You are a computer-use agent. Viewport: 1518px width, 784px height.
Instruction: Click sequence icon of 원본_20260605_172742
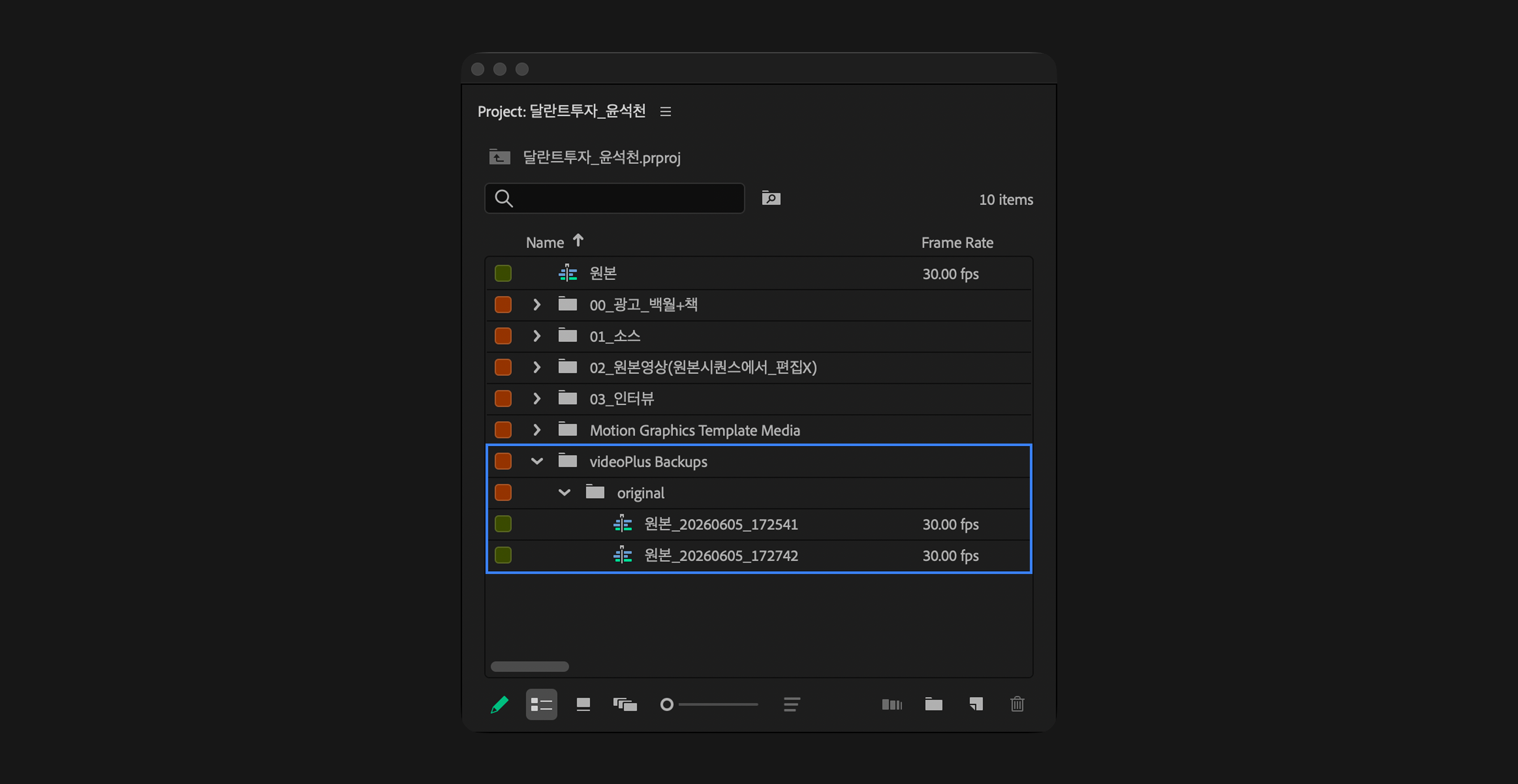click(x=623, y=554)
